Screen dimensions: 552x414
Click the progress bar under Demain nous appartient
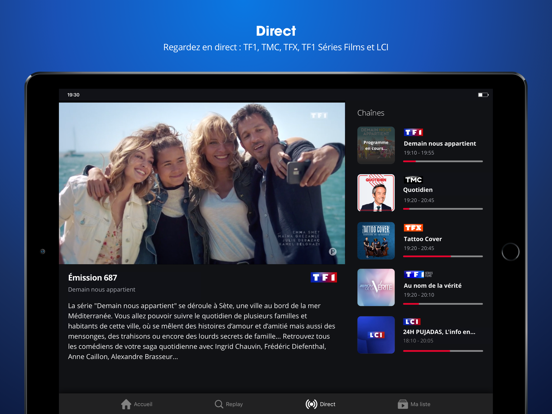pyautogui.click(x=443, y=161)
